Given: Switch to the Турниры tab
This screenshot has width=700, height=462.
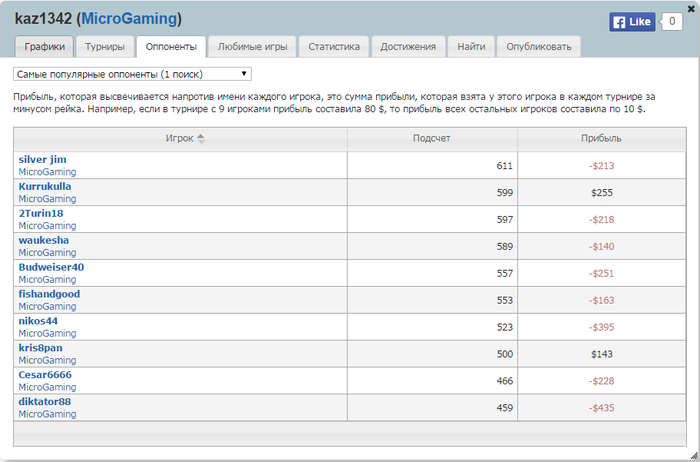Looking at the screenshot, I should coord(105,46).
